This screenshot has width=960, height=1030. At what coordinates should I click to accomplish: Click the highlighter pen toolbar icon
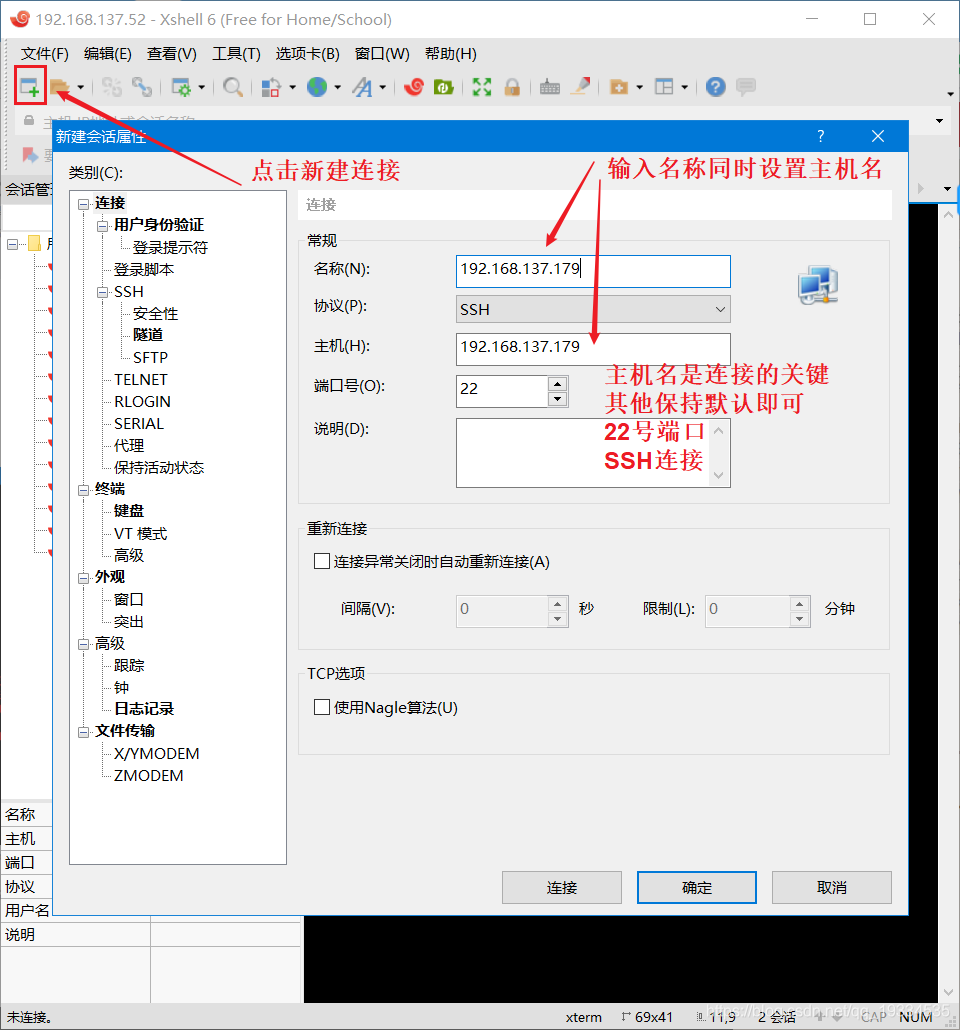[x=580, y=87]
